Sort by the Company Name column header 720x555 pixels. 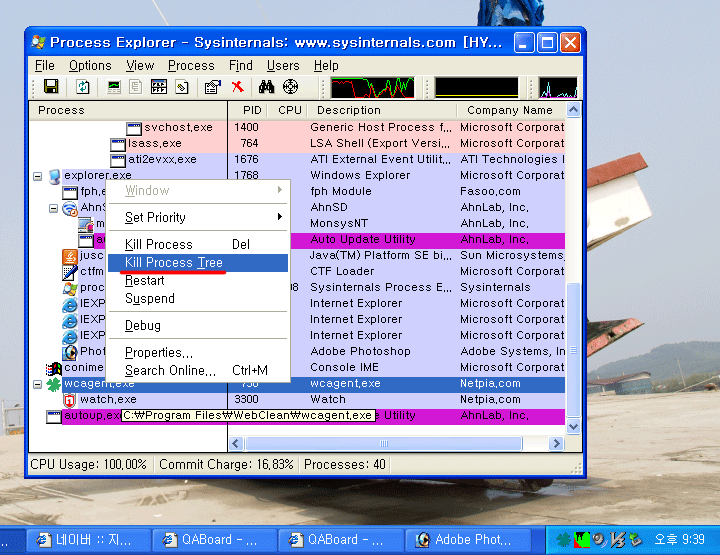tap(511, 110)
